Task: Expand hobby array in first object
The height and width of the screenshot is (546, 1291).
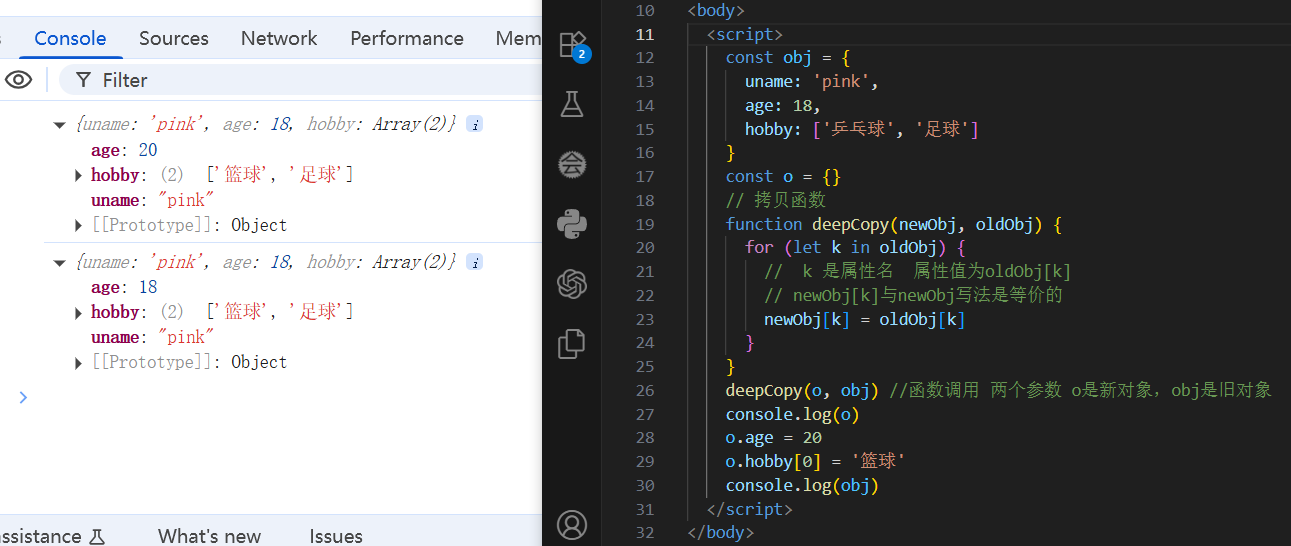Action: pos(79,175)
